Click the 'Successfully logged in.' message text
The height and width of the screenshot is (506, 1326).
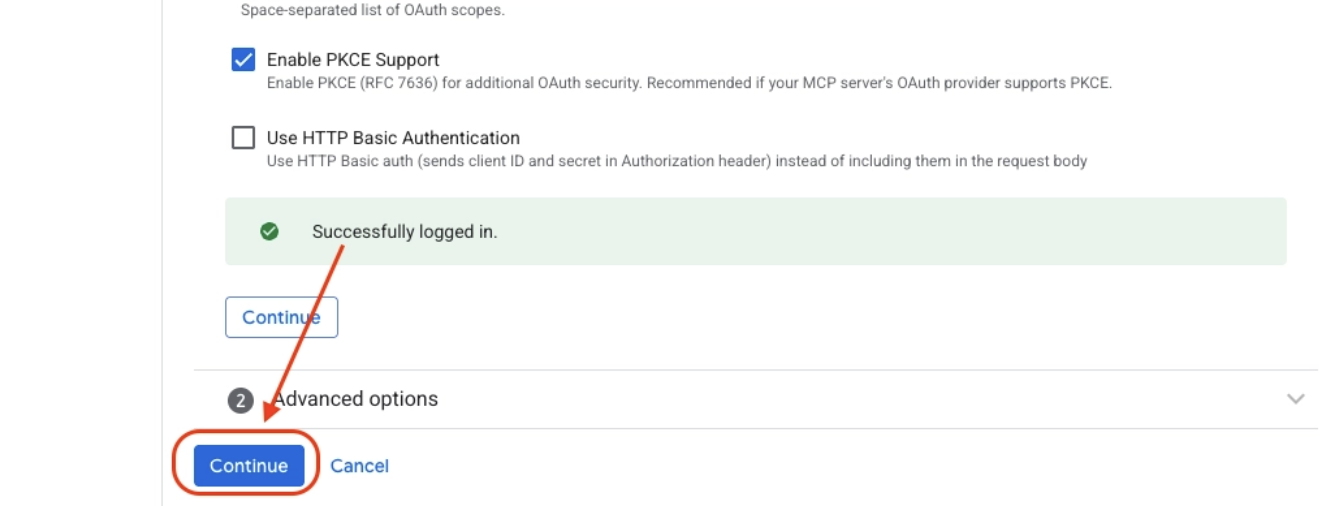(404, 231)
